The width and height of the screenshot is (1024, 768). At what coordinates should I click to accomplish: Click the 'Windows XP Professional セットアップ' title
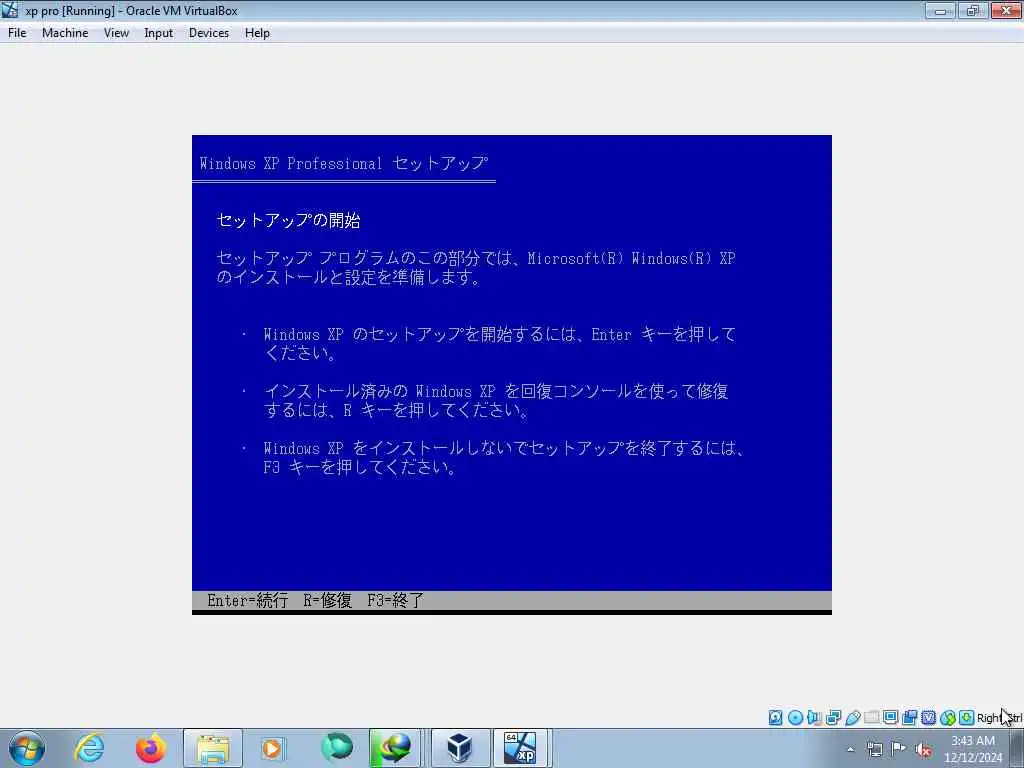tap(344, 163)
